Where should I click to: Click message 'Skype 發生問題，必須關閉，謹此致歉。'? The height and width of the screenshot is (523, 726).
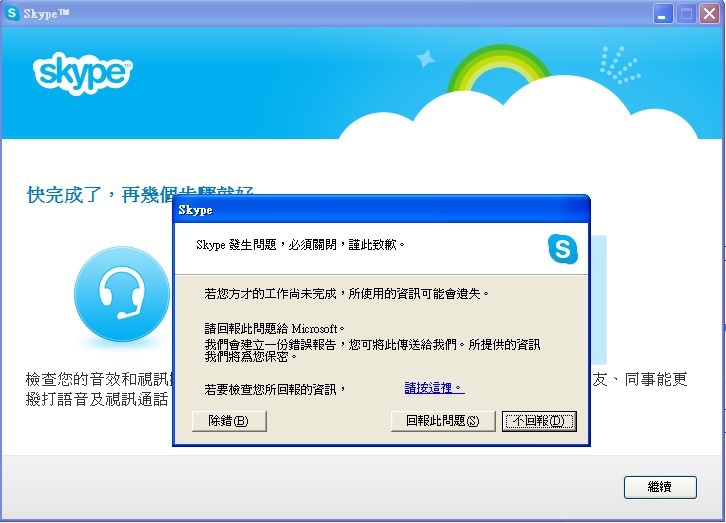[300, 244]
